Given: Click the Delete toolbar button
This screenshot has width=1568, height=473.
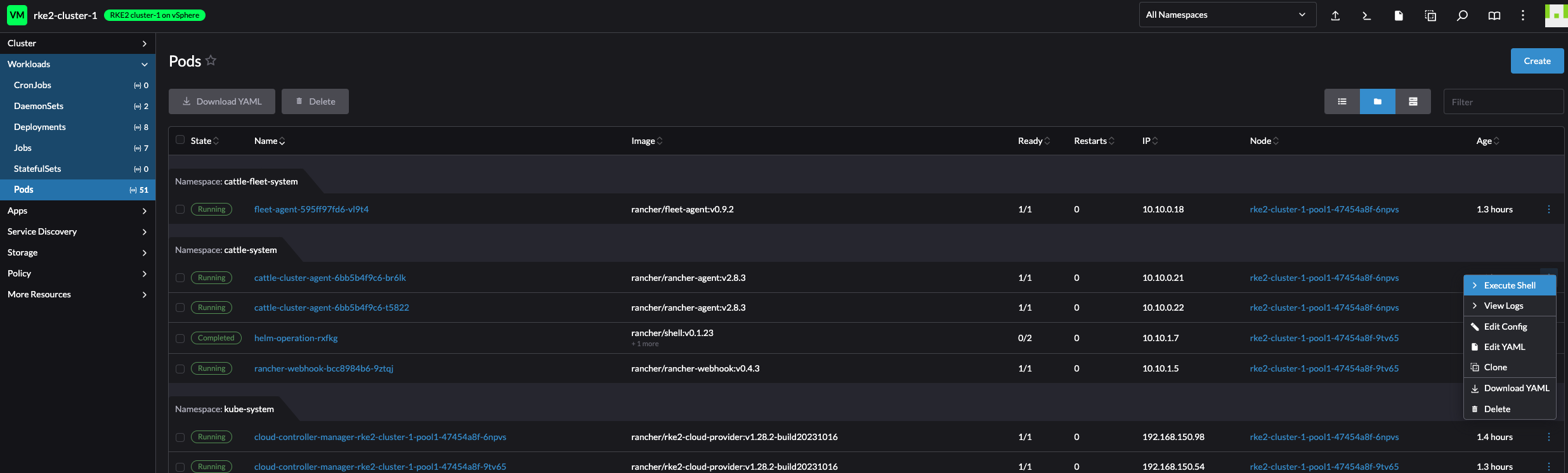Looking at the screenshot, I should click(315, 101).
